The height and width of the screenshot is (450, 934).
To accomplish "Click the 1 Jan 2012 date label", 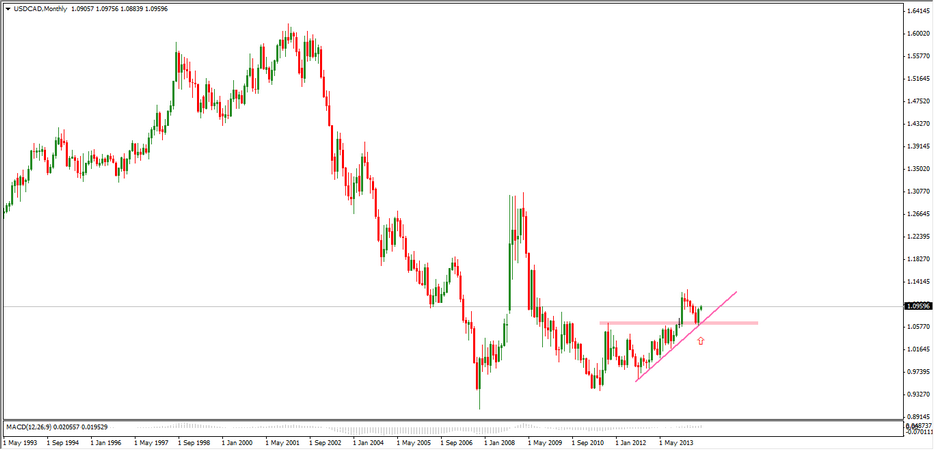I will pos(632,441).
